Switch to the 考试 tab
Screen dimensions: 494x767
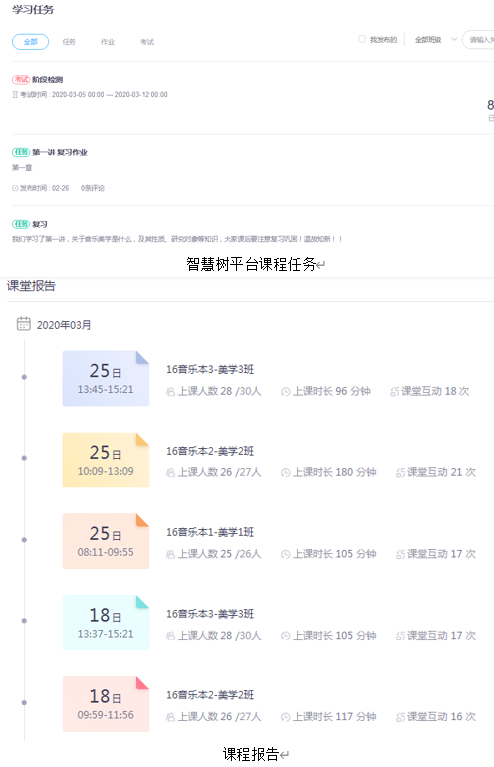[147, 42]
